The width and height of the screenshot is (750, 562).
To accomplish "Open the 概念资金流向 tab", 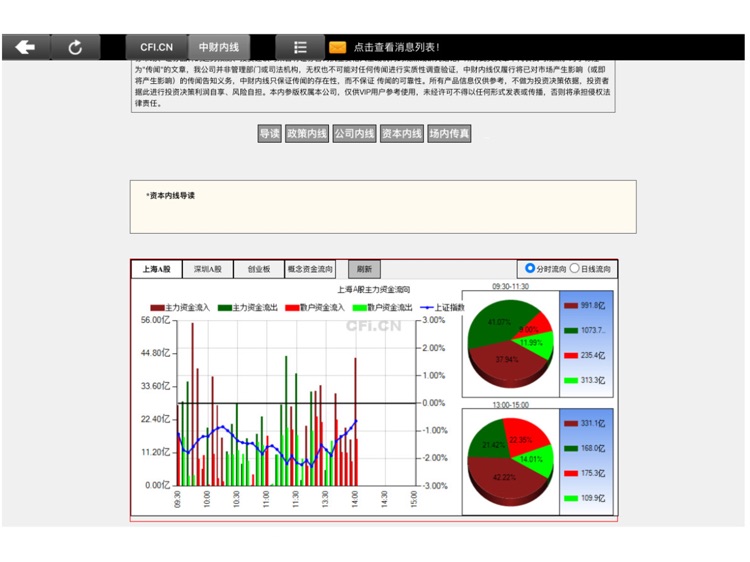I will tap(310, 269).
